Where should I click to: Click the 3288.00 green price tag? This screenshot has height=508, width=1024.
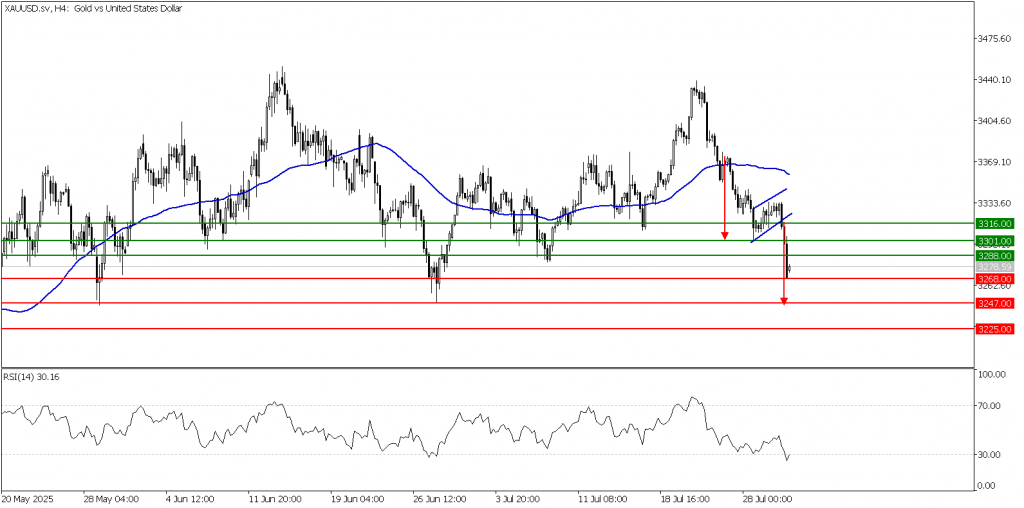click(x=995, y=256)
